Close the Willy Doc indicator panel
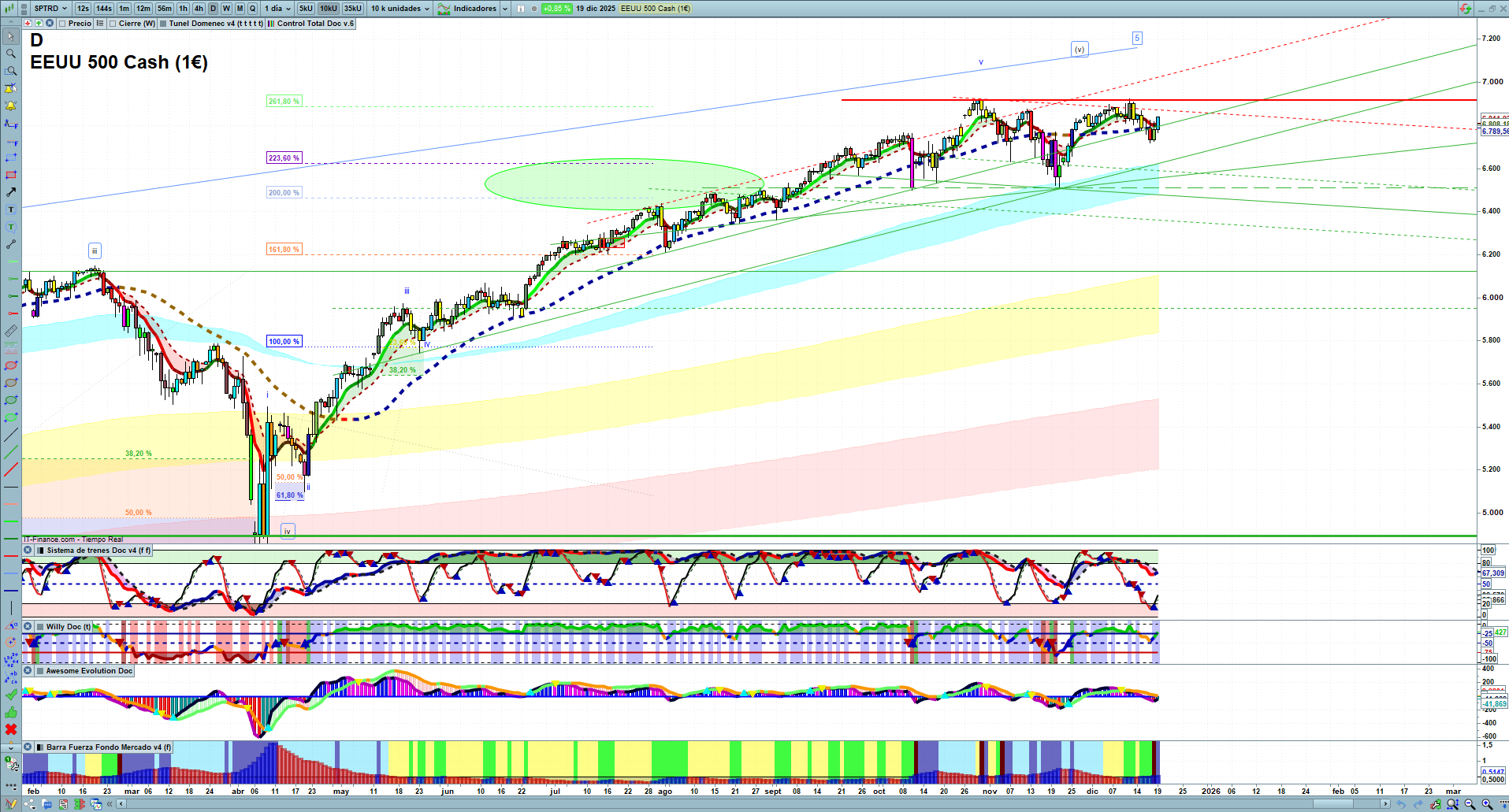1509x812 pixels. [x=28, y=627]
